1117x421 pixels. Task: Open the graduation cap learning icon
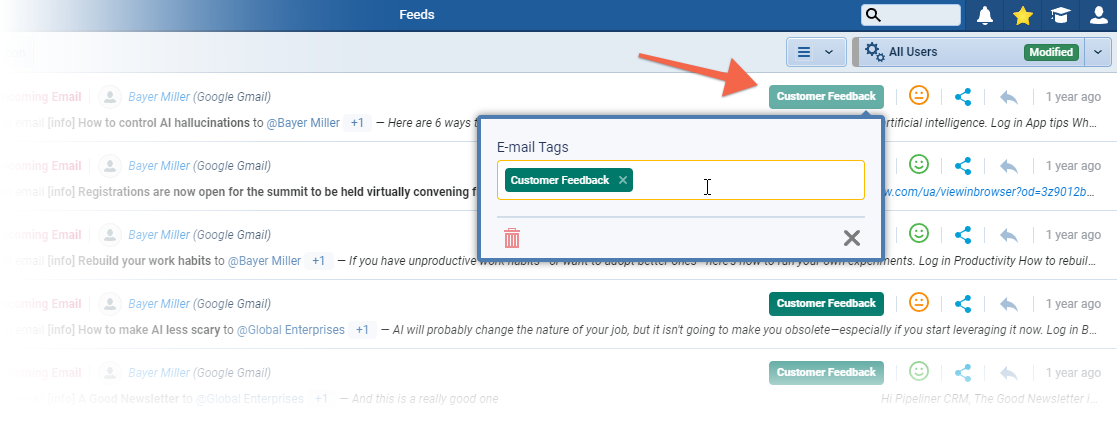[1061, 16]
